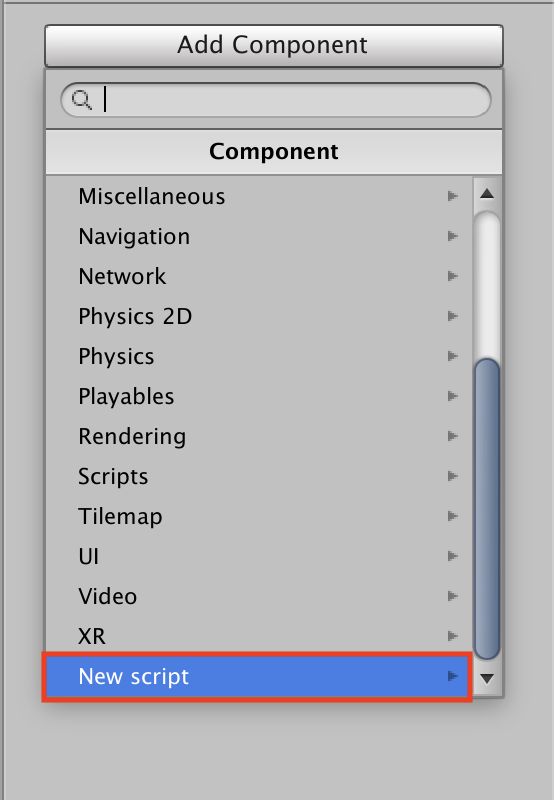This screenshot has height=800, width=554.
Task: Click the scrollbar up arrow
Action: [487, 193]
